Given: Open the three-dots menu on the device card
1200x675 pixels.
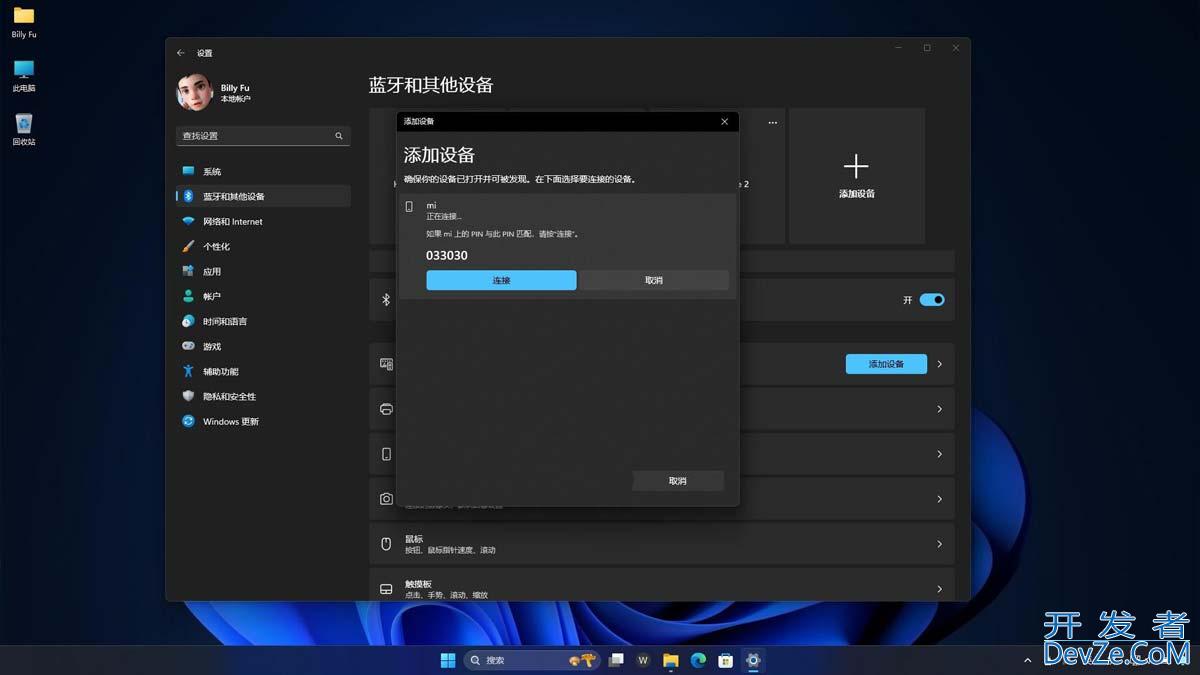Looking at the screenshot, I should [x=772, y=123].
